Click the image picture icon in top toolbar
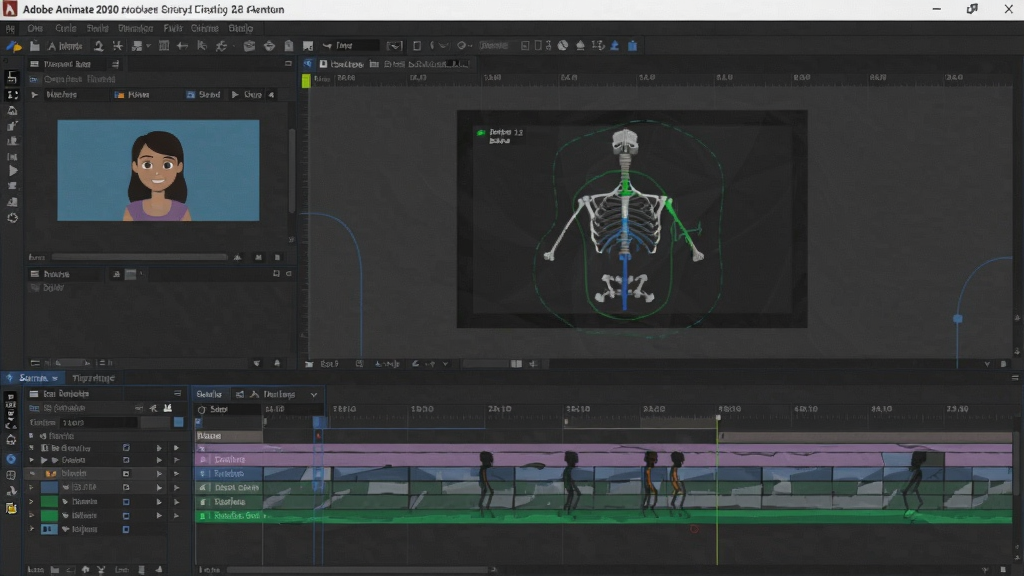 point(308,46)
